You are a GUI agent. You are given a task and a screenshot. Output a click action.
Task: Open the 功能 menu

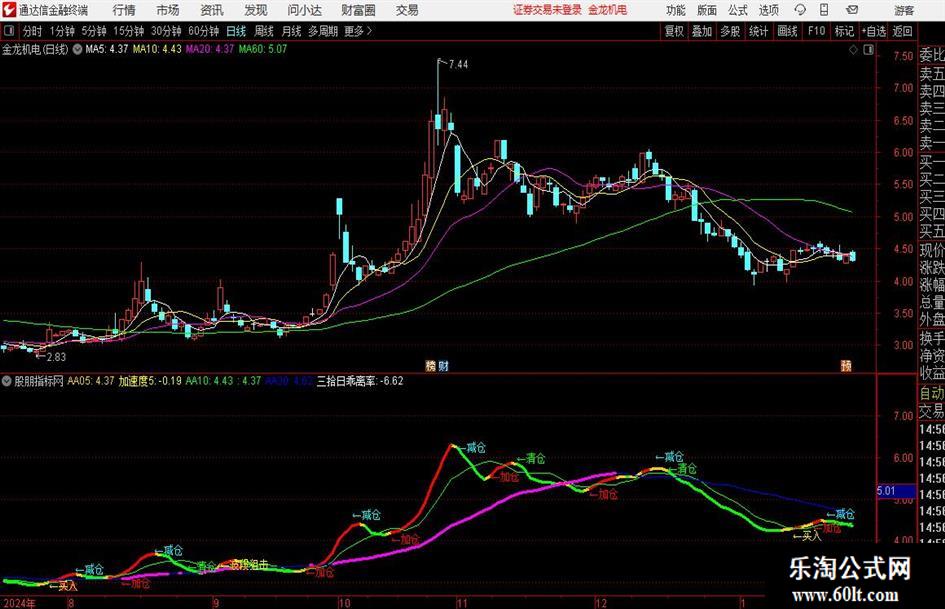pos(676,10)
